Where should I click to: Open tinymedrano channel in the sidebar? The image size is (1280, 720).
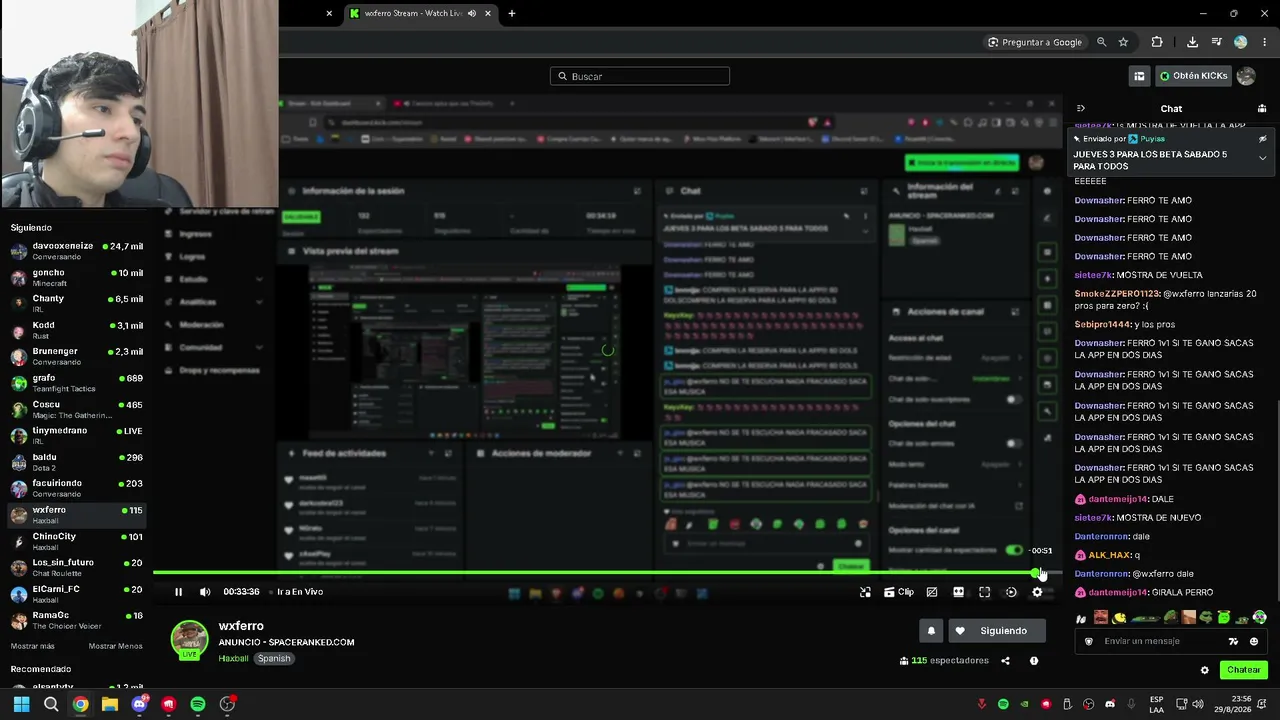click(76, 436)
